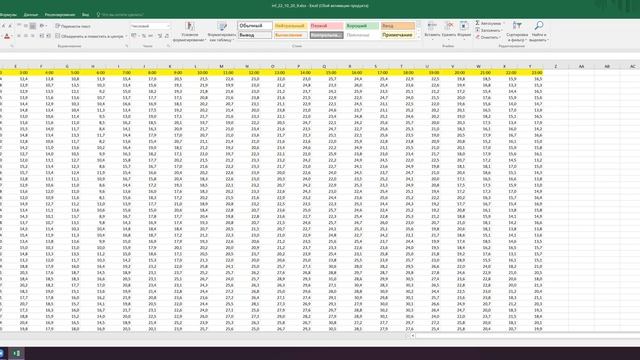Toggle align right button
This screenshot has width=640, height=360.
pyautogui.click(x=32, y=36)
